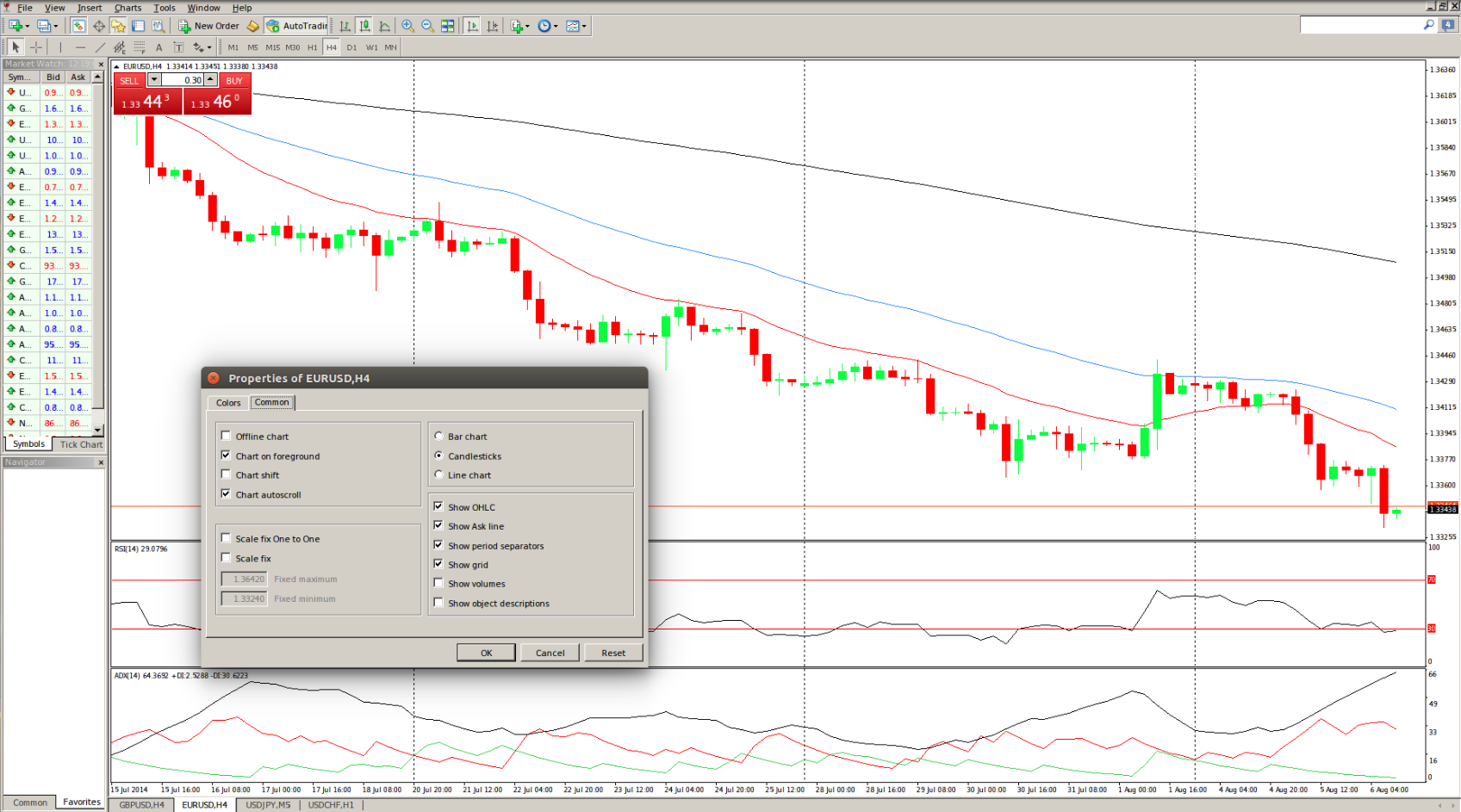Toggle the Show volumes checkbox
Image resolution: width=1461 pixels, height=812 pixels.
(x=438, y=583)
